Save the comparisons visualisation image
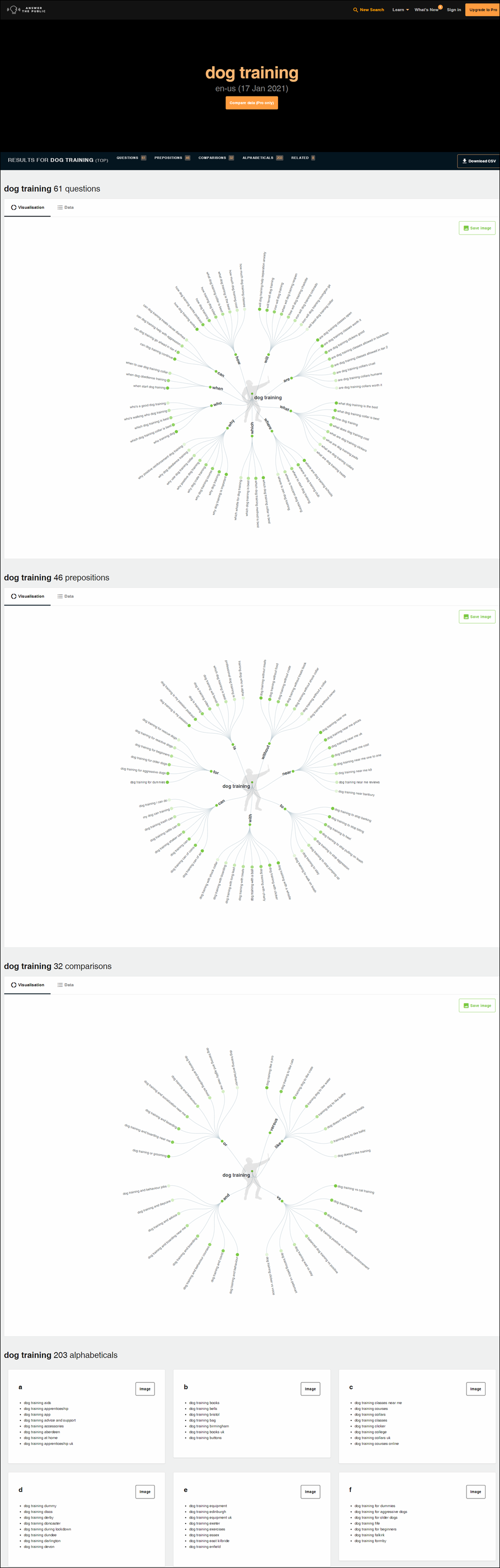Viewport: 500px width, 1568px height. point(477,1005)
